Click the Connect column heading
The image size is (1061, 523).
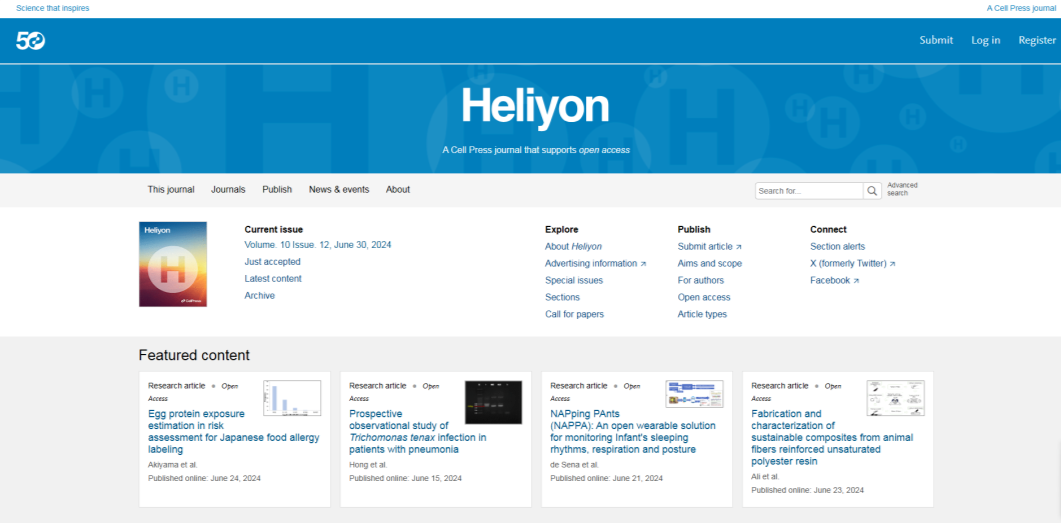(x=828, y=229)
